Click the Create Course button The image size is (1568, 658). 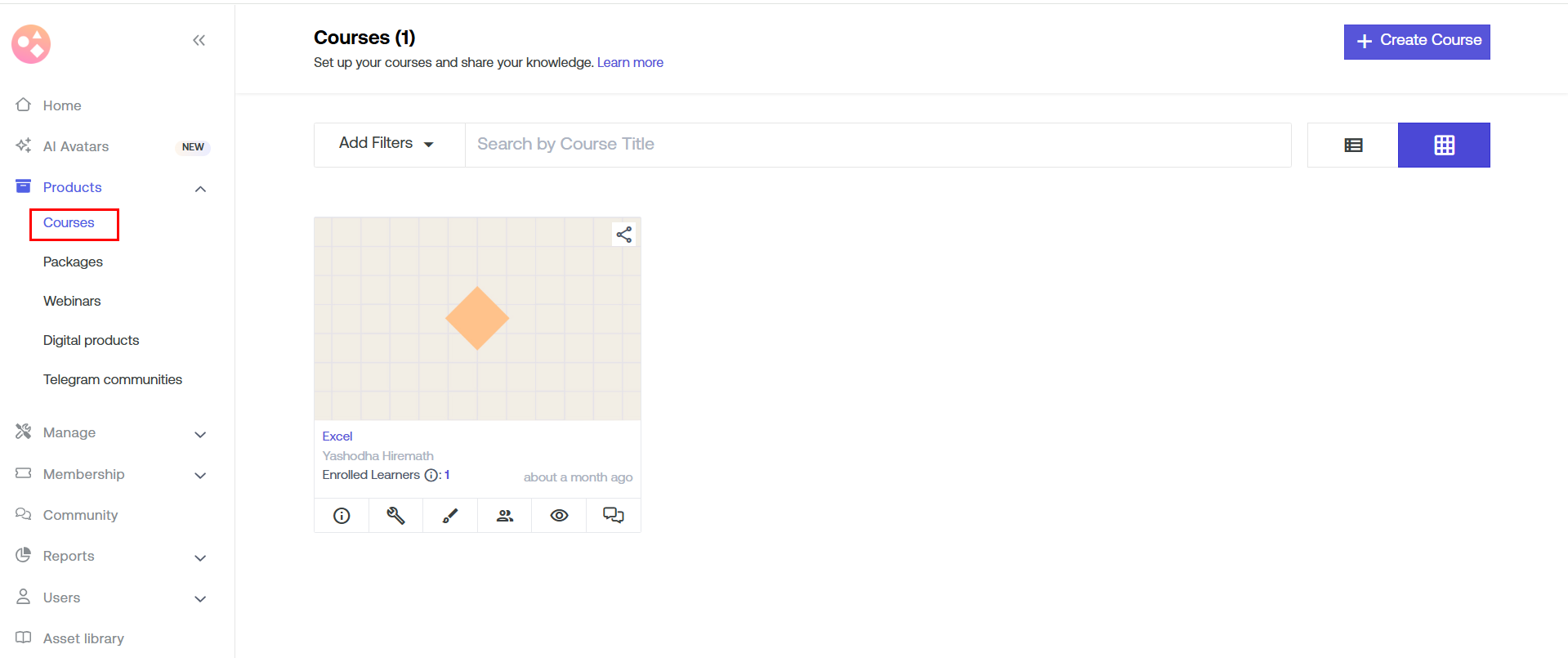click(1416, 41)
